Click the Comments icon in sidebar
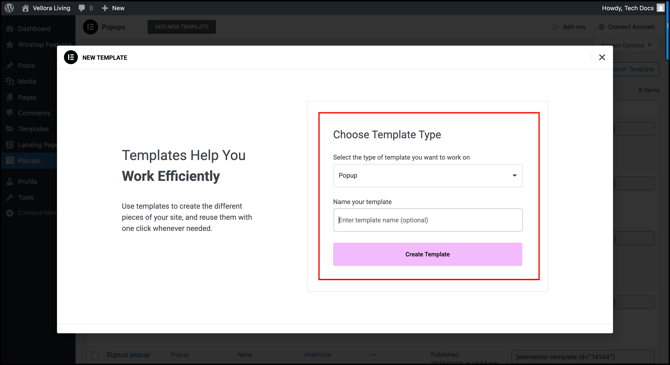The height and width of the screenshot is (365, 670). (9, 113)
